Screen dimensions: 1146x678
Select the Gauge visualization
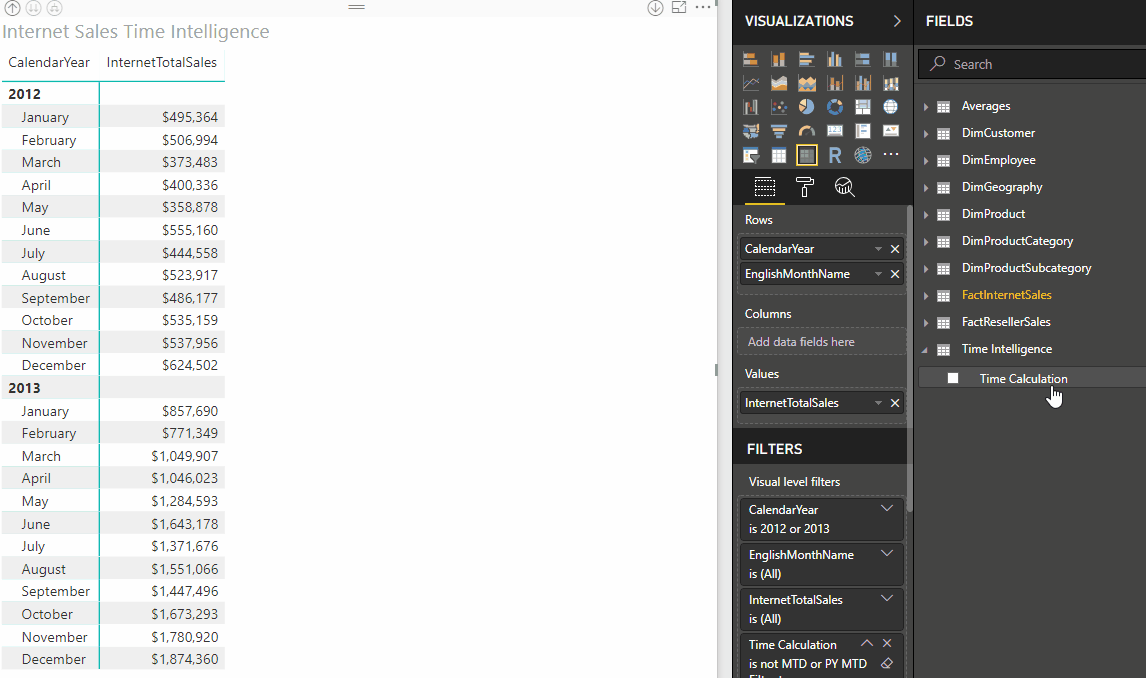coord(806,132)
